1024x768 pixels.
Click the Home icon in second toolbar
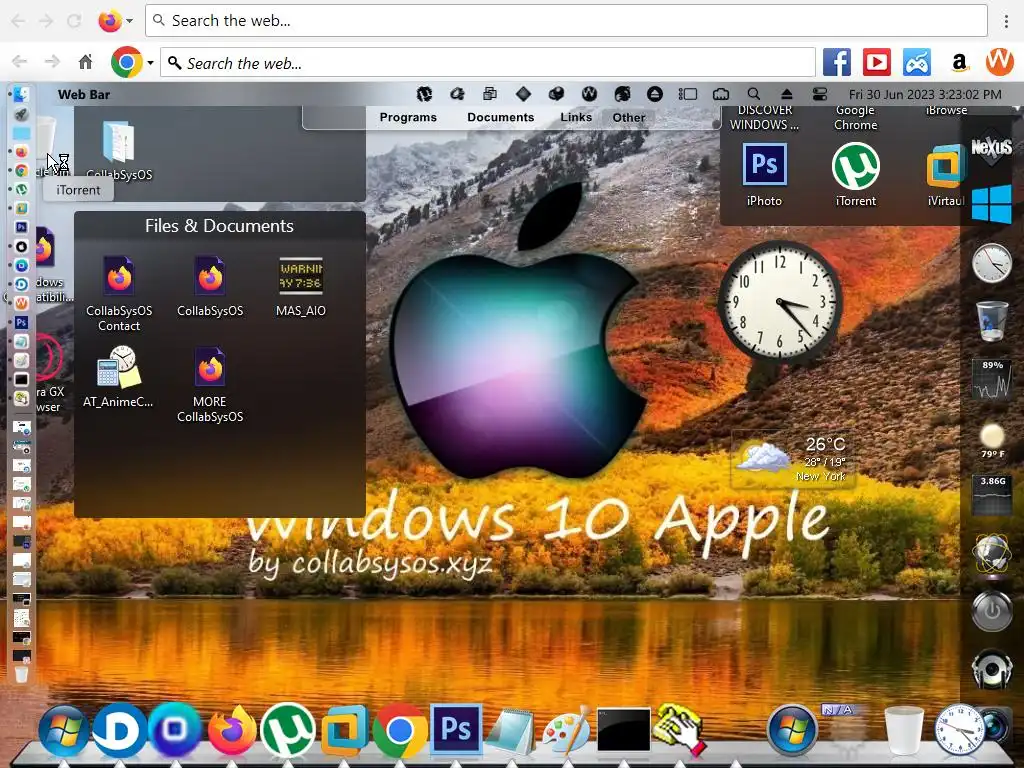(x=86, y=62)
